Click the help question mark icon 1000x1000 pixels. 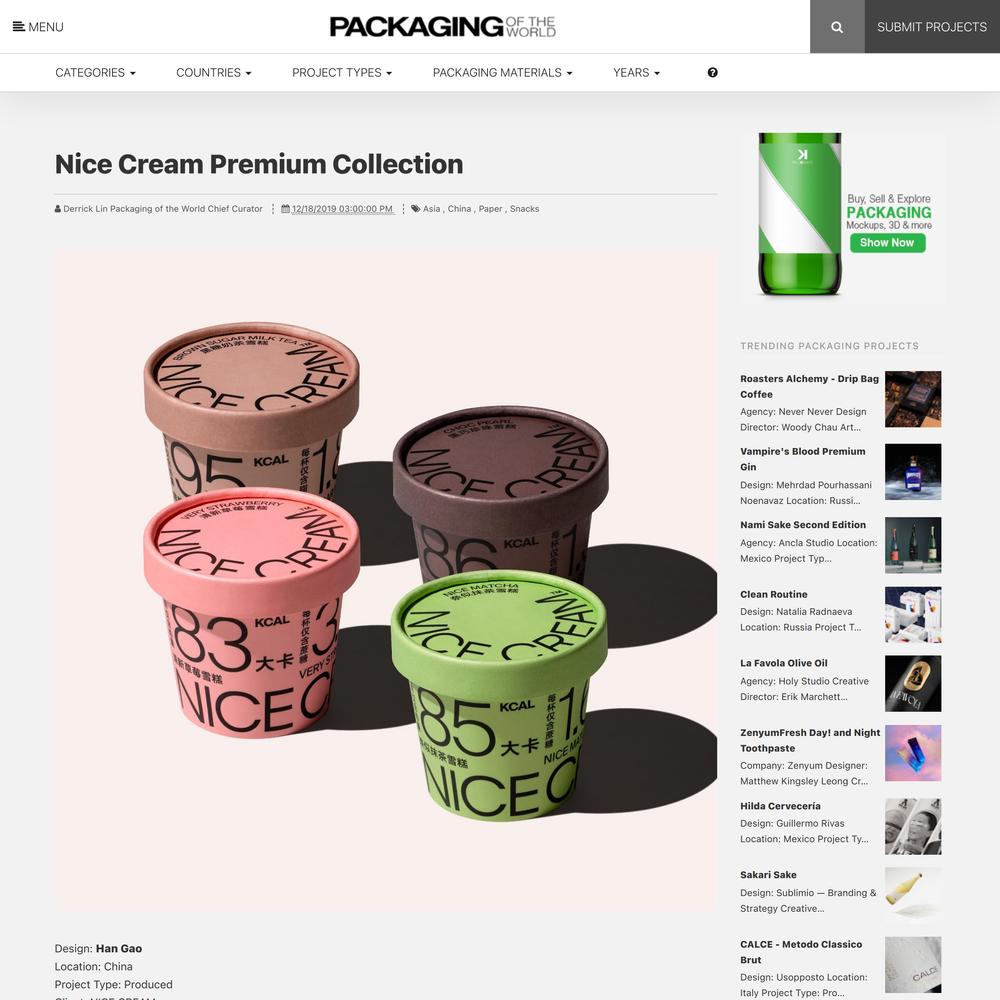(x=712, y=73)
